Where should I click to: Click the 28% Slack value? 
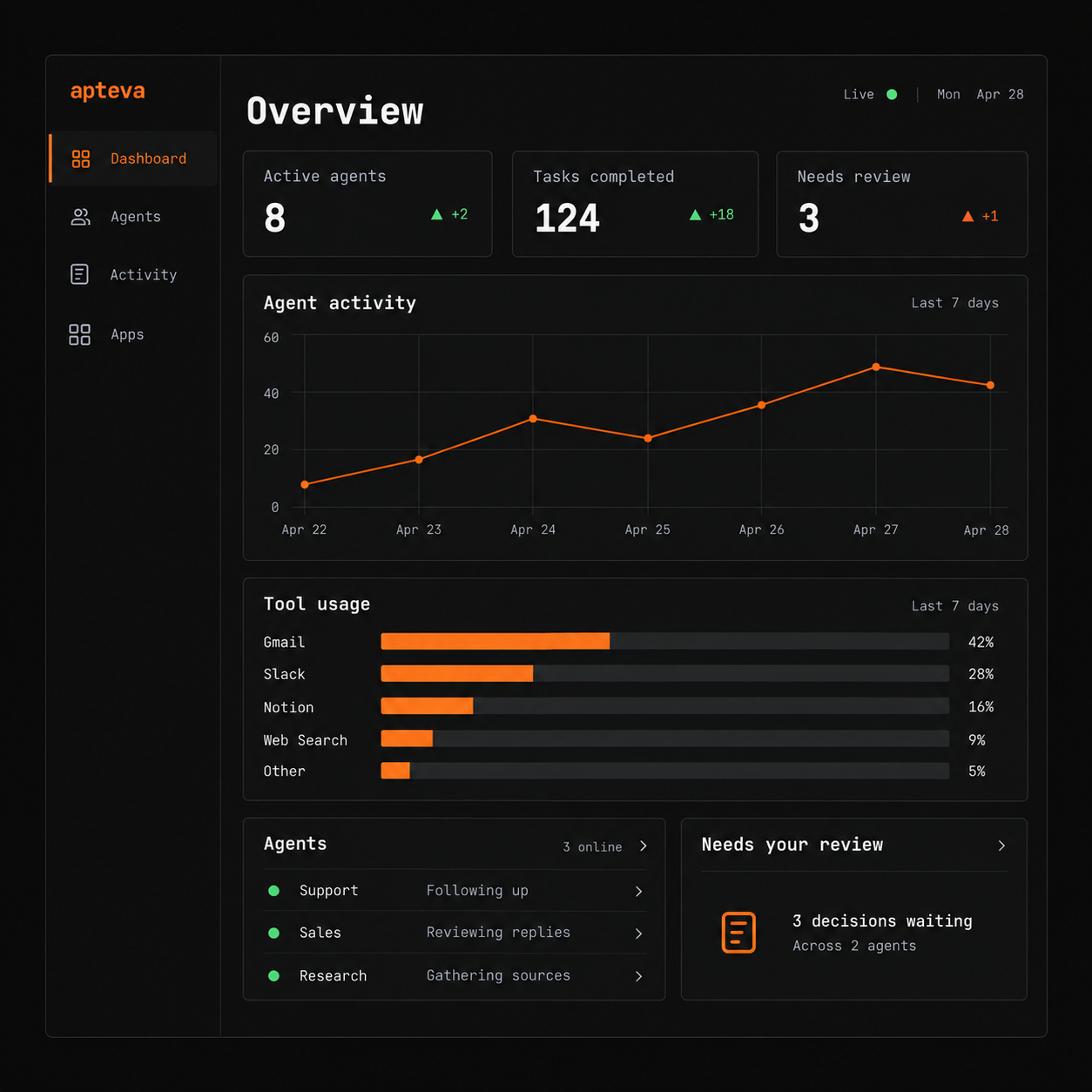click(981, 674)
